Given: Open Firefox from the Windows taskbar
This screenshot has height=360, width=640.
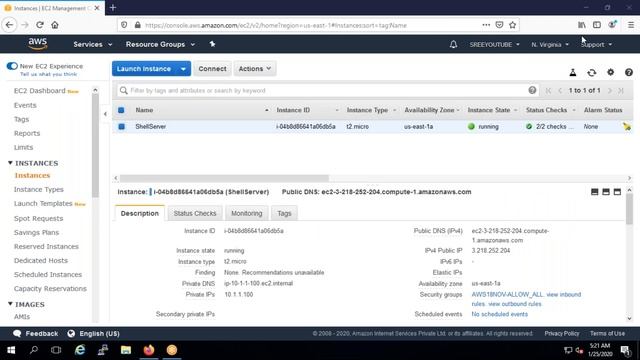Looking at the screenshot, I should click(149, 350).
